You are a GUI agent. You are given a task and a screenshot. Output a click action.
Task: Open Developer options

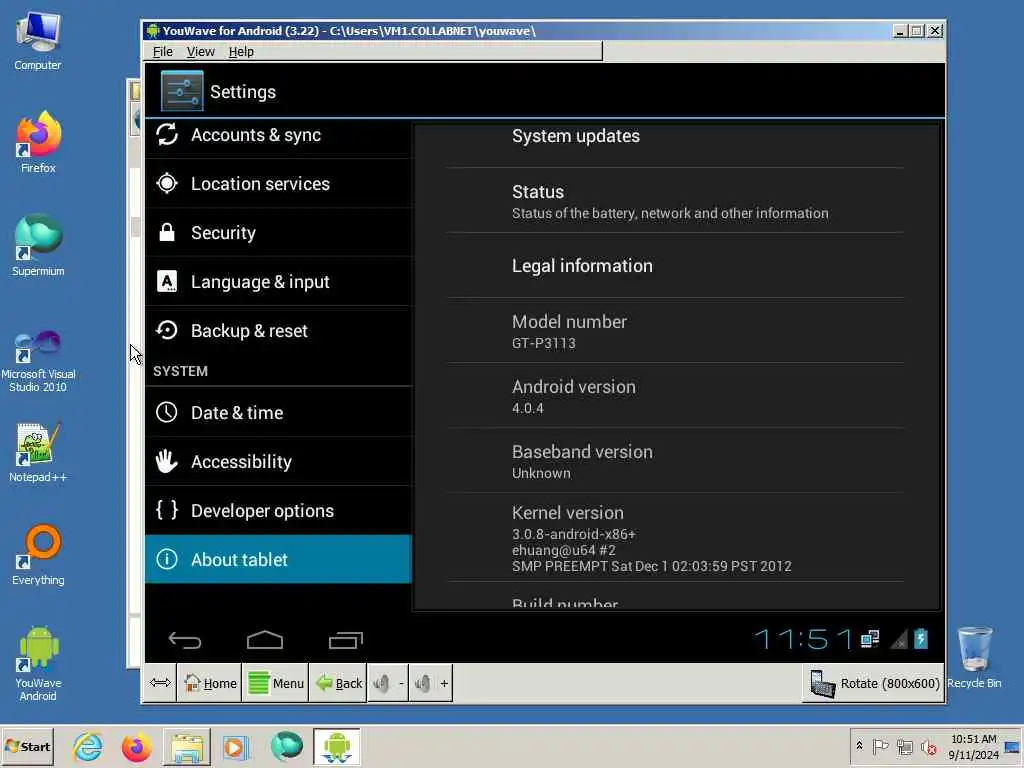pyautogui.click(x=279, y=510)
